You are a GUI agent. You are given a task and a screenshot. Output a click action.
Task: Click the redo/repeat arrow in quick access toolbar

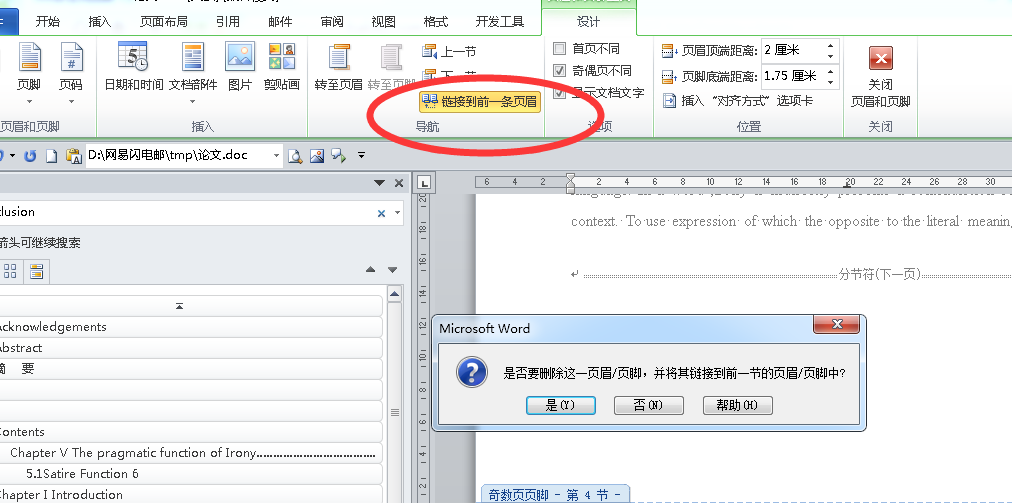[30, 156]
